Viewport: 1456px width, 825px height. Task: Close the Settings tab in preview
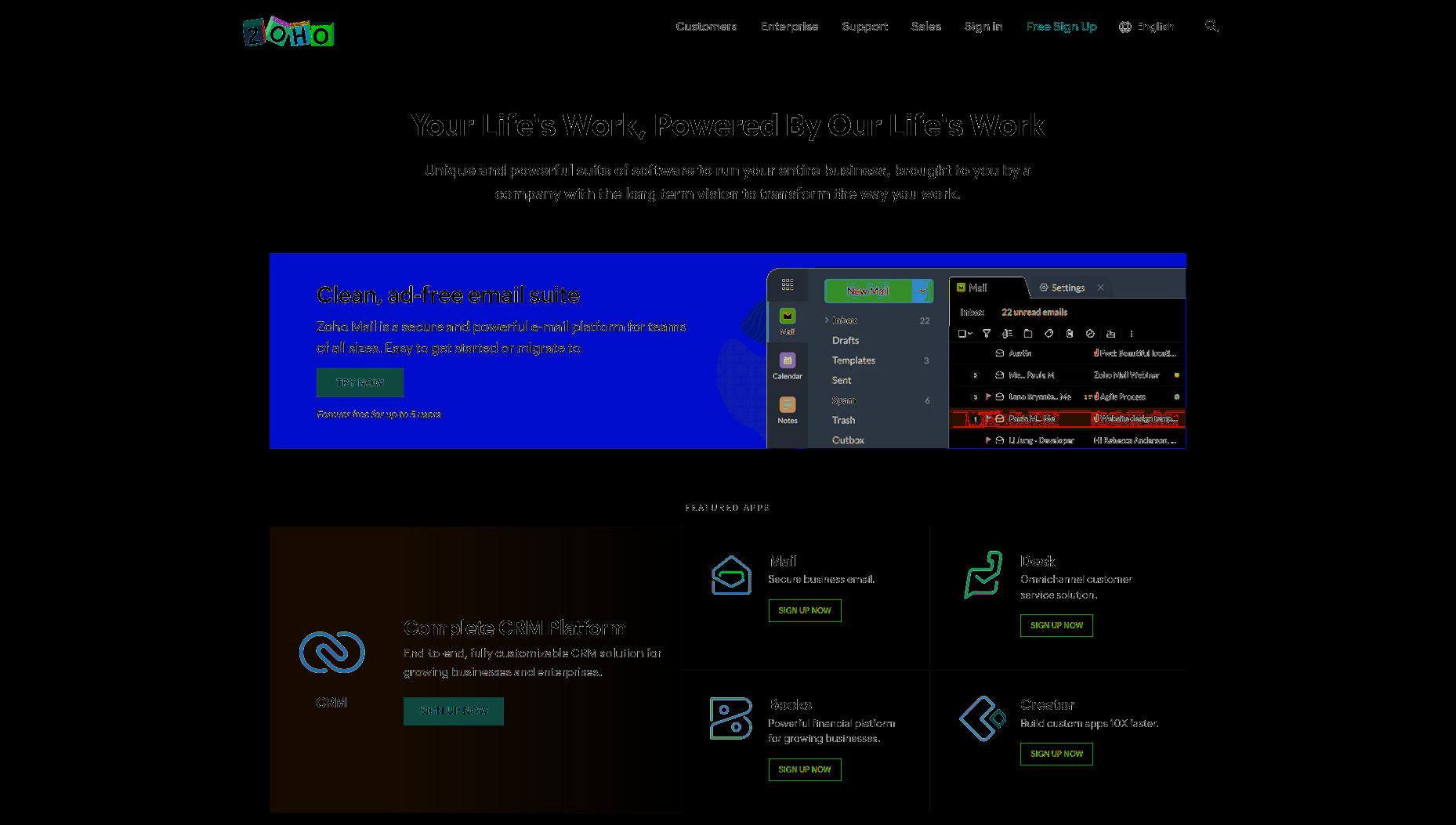point(1100,288)
